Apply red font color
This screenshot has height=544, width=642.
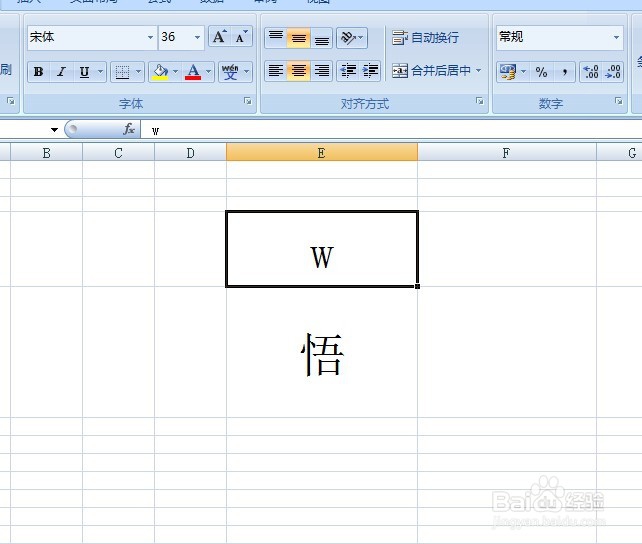pyautogui.click(x=193, y=72)
